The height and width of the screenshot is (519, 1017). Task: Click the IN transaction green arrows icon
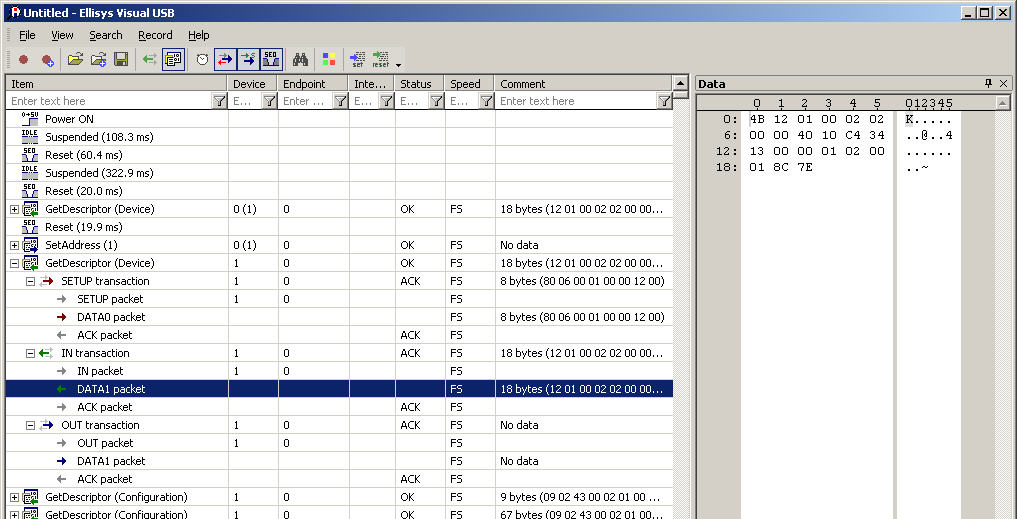[x=46, y=354]
